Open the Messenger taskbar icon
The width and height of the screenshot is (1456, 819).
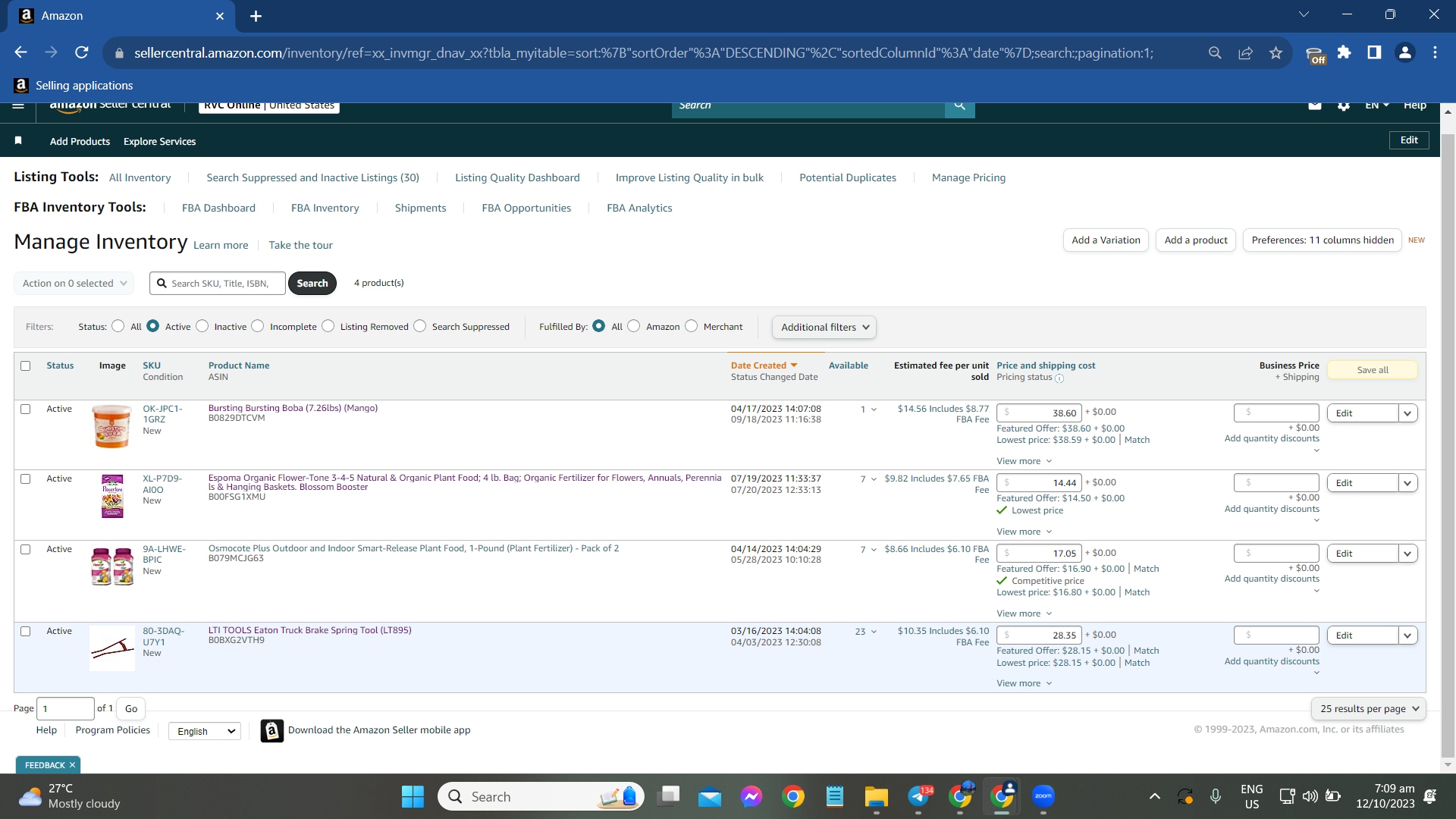point(752,796)
